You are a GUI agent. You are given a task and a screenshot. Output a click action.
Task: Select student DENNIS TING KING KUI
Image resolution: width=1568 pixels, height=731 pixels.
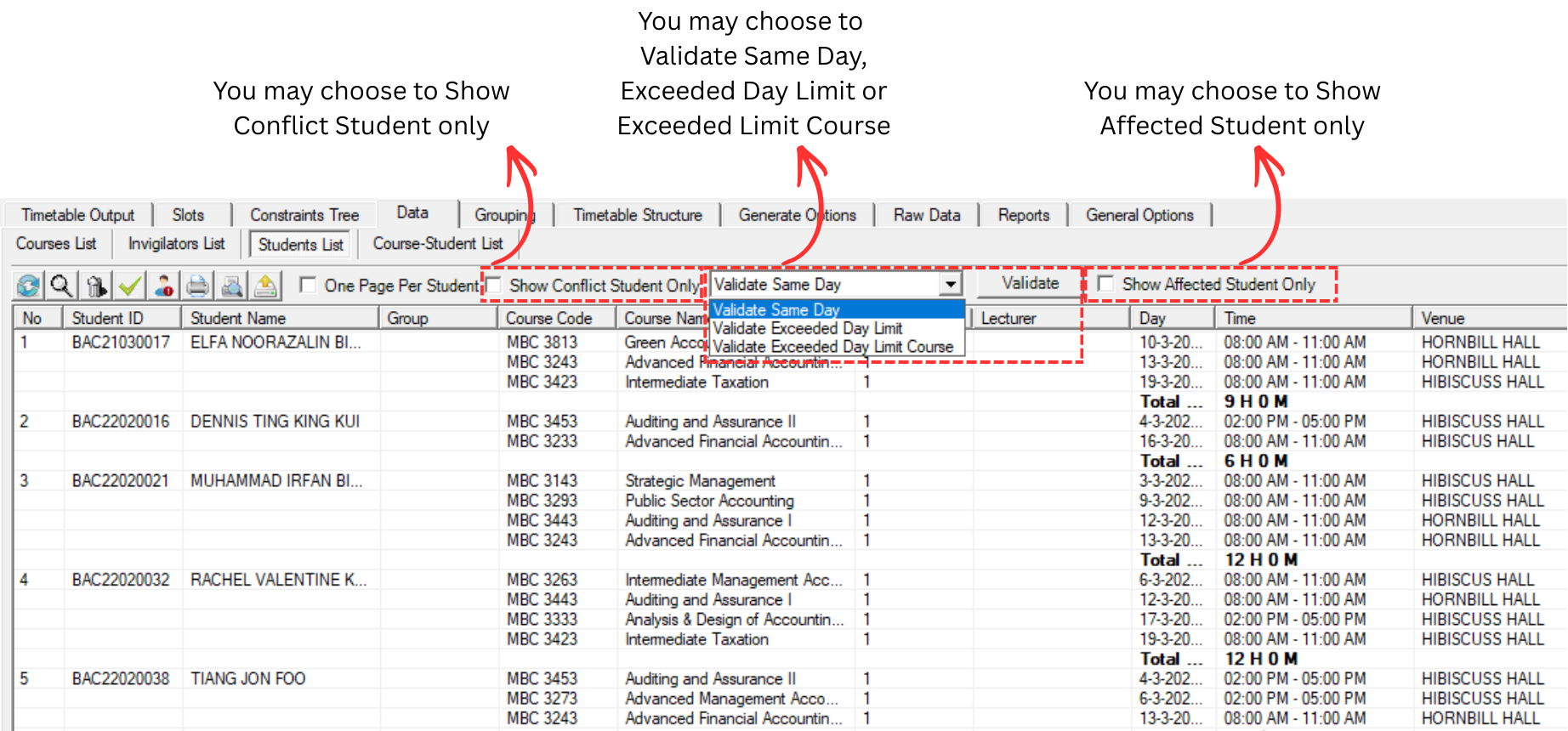(x=275, y=421)
